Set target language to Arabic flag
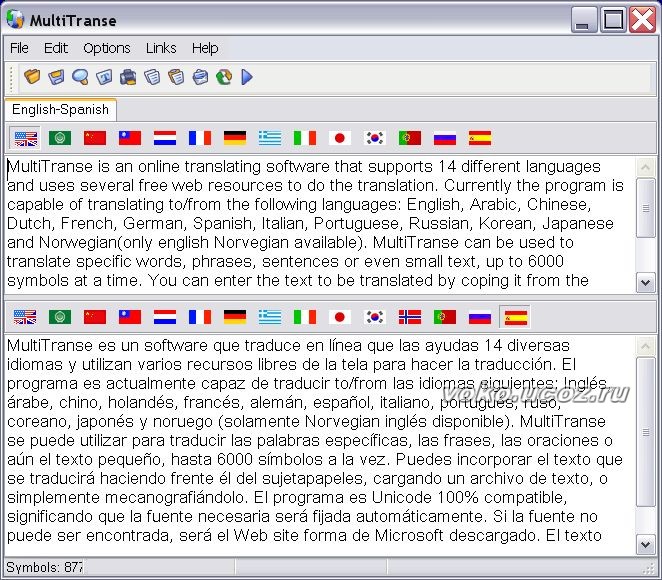 (x=60, y=317)
